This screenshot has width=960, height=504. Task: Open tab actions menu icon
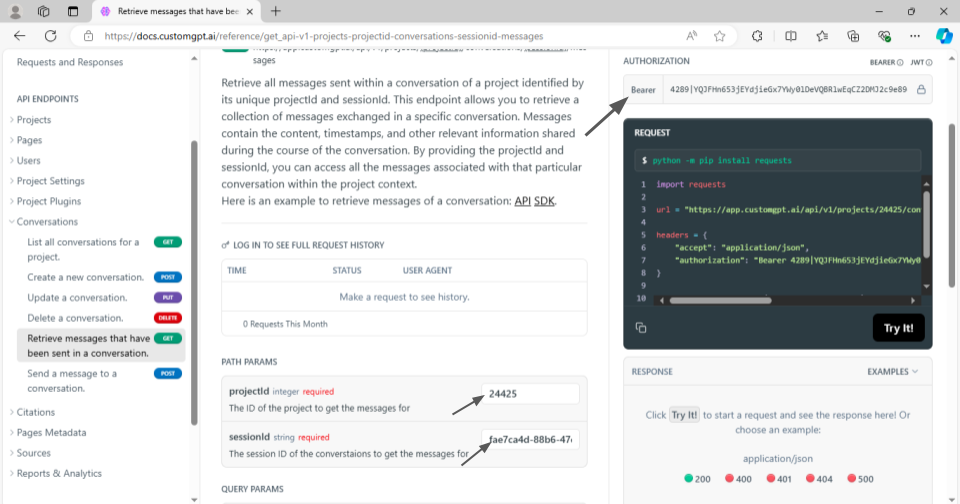[73, 11]
